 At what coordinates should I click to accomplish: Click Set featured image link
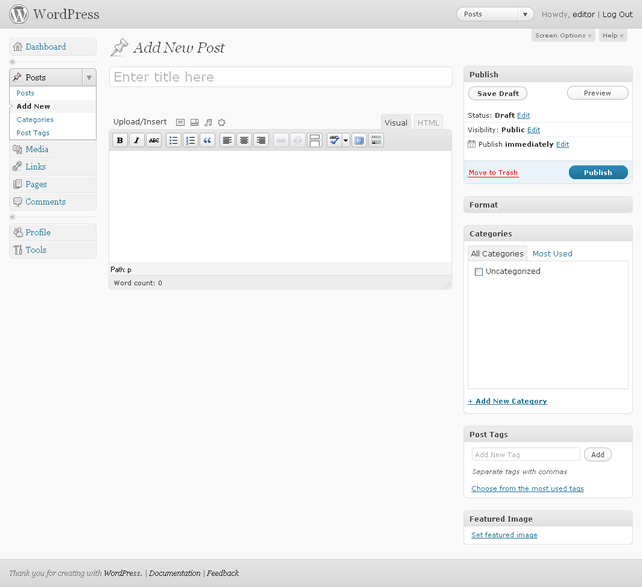[504, 535]
